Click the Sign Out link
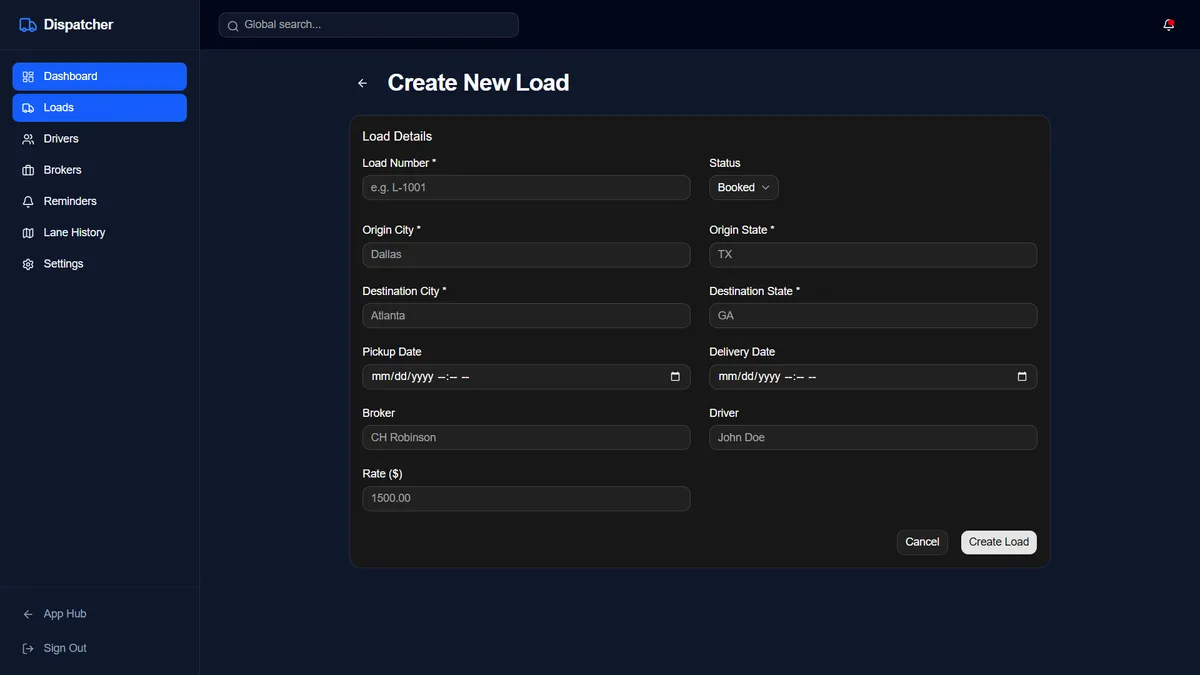Image resolution: width=1200 pixels, height=675 pixels. (100, 648)
